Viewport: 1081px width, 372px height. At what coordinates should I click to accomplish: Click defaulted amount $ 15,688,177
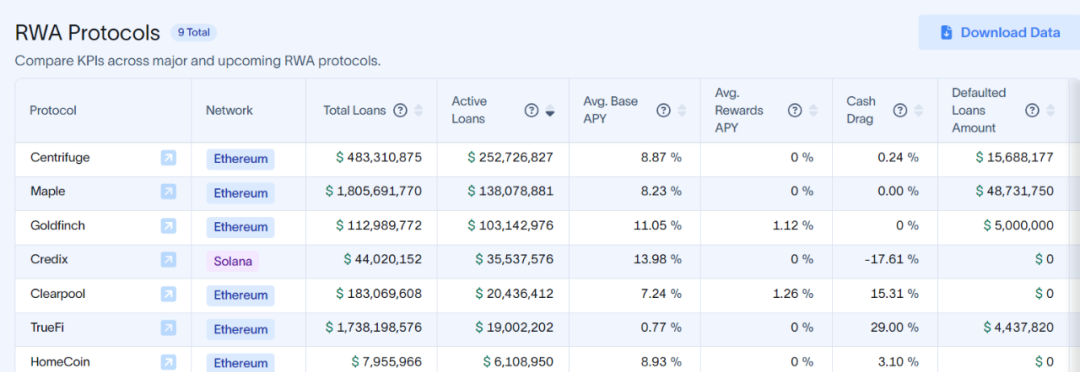coord(1015,157)
